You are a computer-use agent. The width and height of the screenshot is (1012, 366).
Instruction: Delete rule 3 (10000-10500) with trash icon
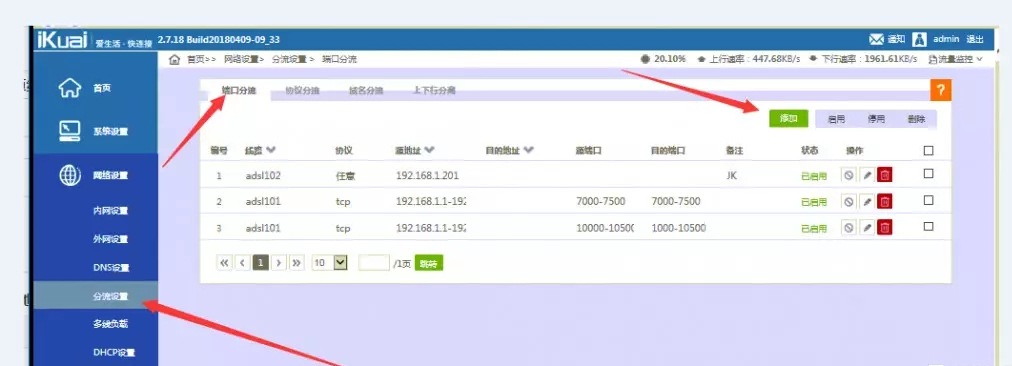click(885, 227)
